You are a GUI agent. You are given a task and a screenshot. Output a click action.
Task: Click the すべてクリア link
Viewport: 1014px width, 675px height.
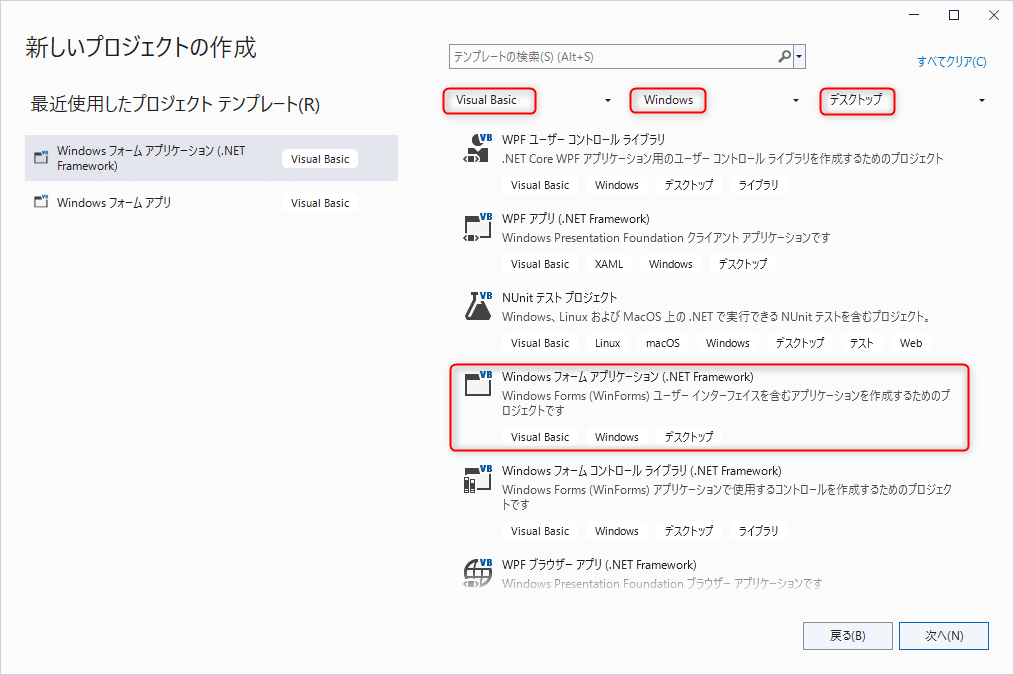tap(951, 61)
